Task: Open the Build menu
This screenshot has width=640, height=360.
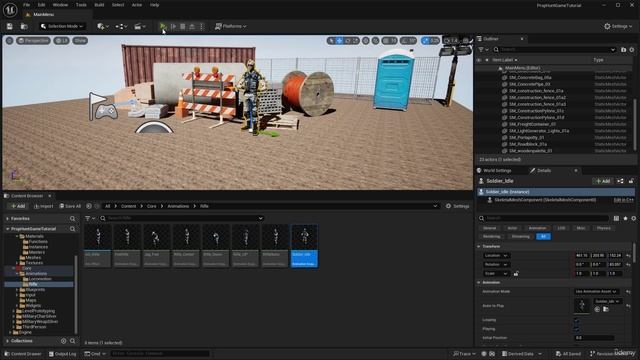Action: (x=99, y=5)
